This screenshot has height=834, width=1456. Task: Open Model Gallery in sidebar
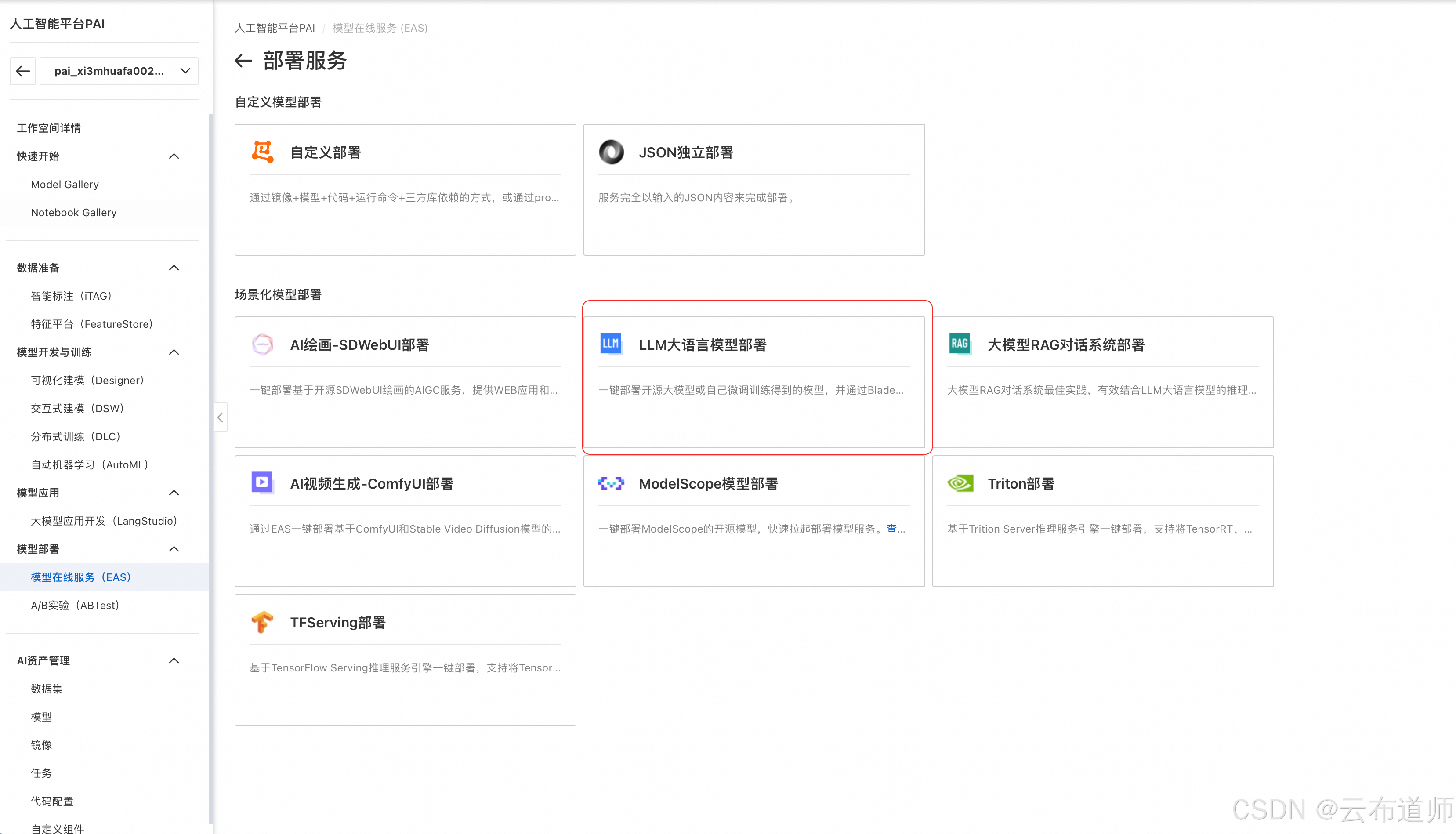pyautogui.click(x=65, y=185)
